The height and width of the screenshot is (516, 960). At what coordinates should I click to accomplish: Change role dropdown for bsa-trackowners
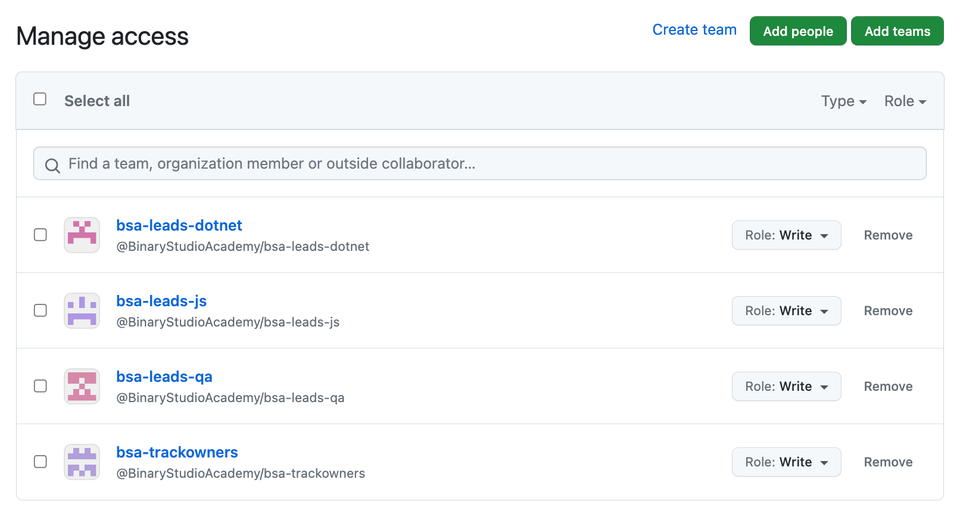coord(786,462)
